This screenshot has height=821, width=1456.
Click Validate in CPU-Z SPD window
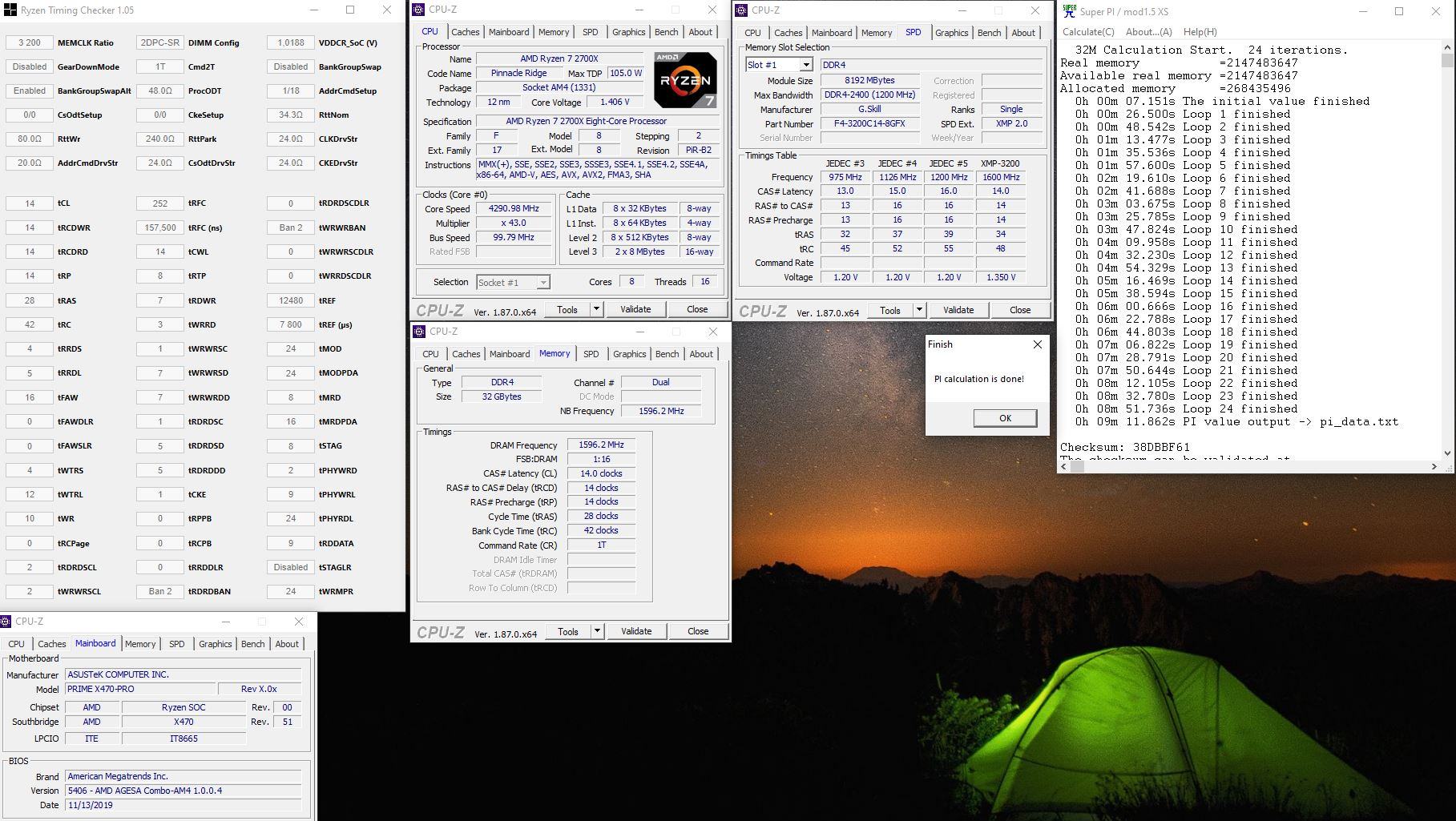pyautogui.click(x=958, y=310)
